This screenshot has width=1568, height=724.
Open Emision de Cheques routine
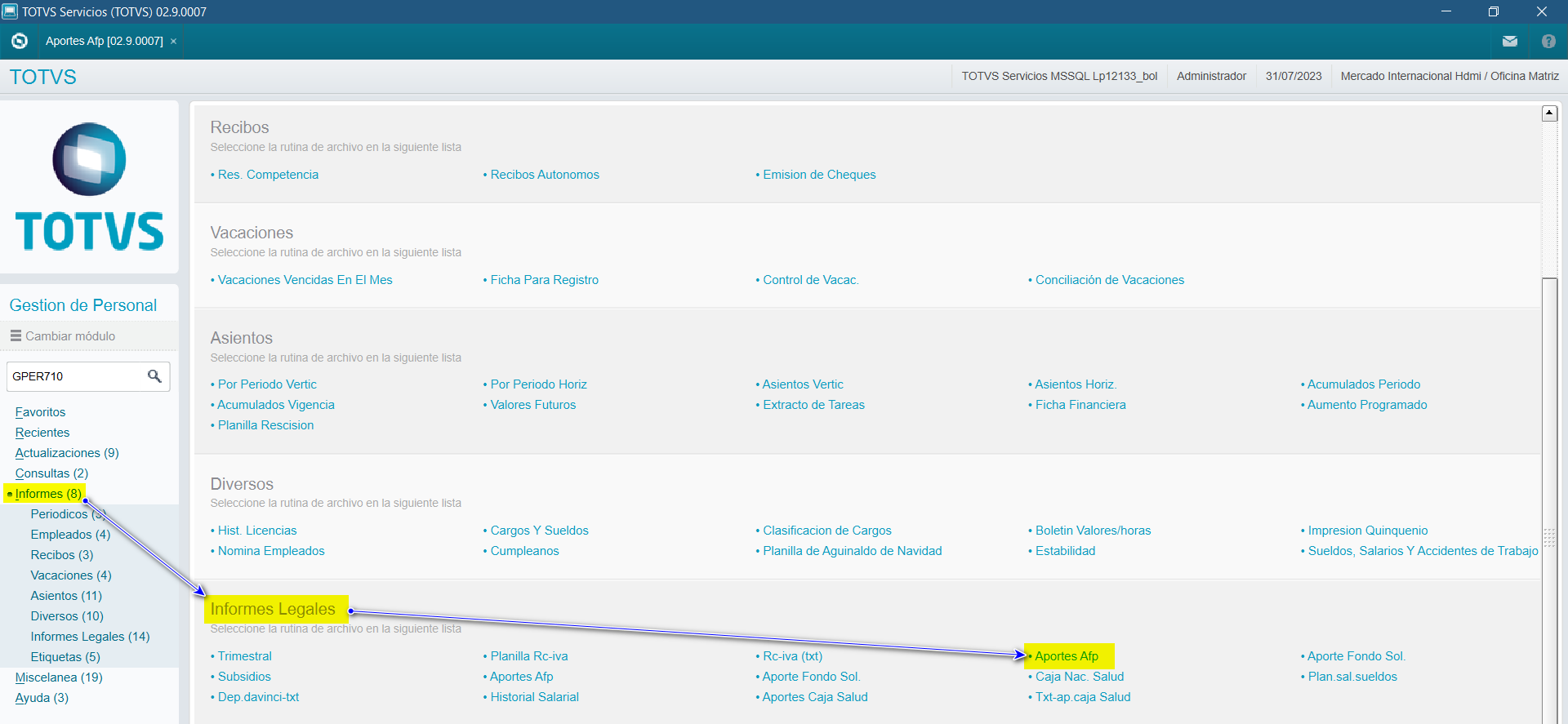pyautogui.click(x=819, y=175)
